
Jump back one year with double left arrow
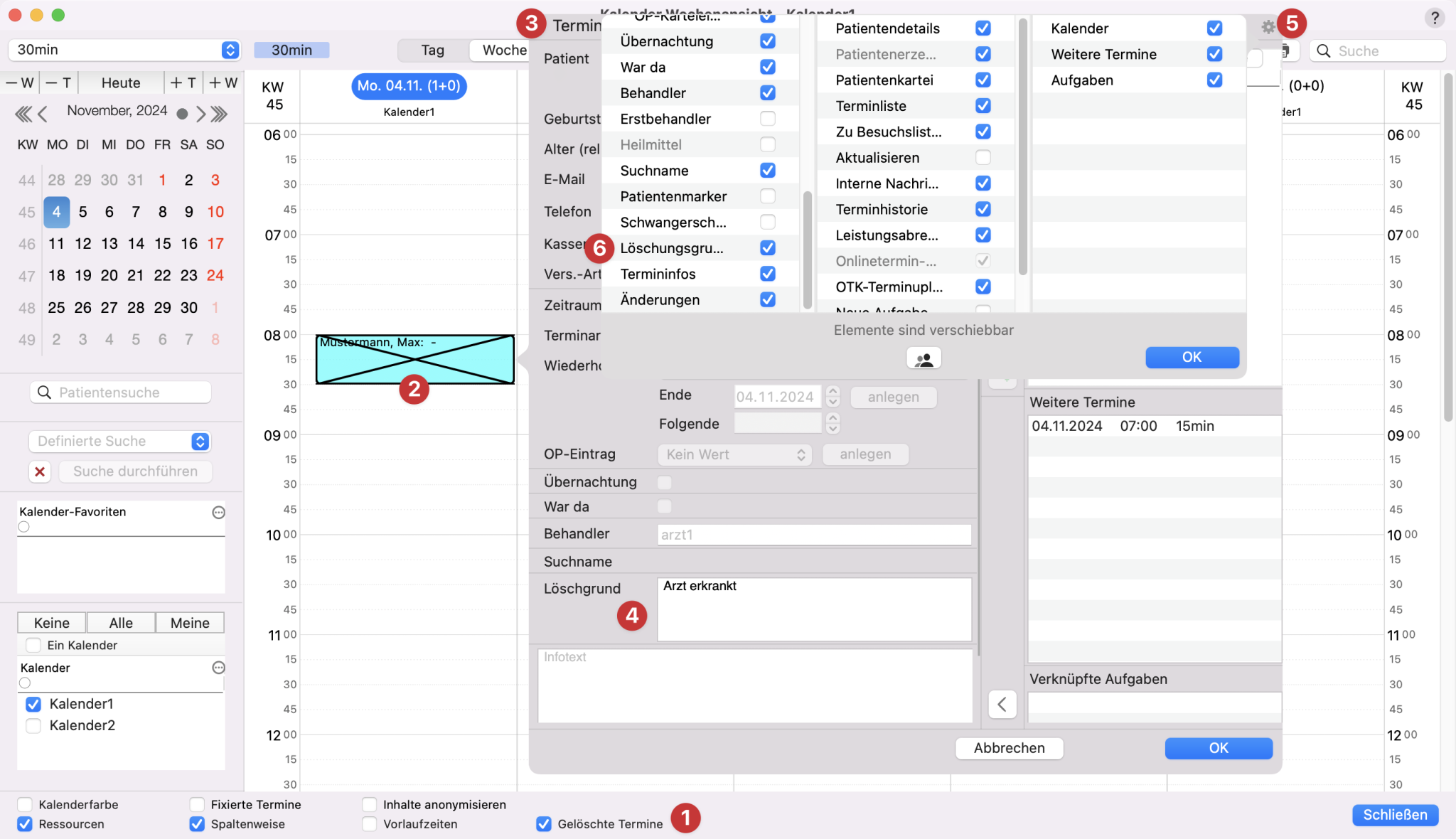23,113
